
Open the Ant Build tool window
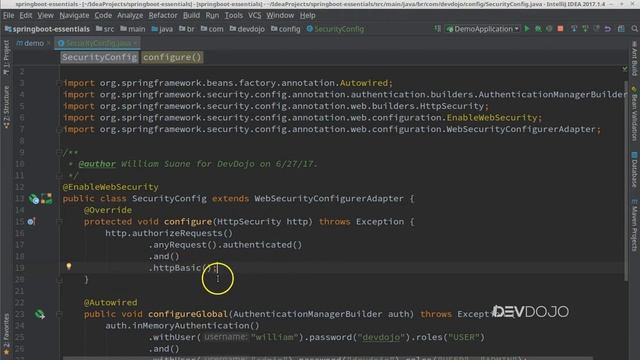click(634, 58)
